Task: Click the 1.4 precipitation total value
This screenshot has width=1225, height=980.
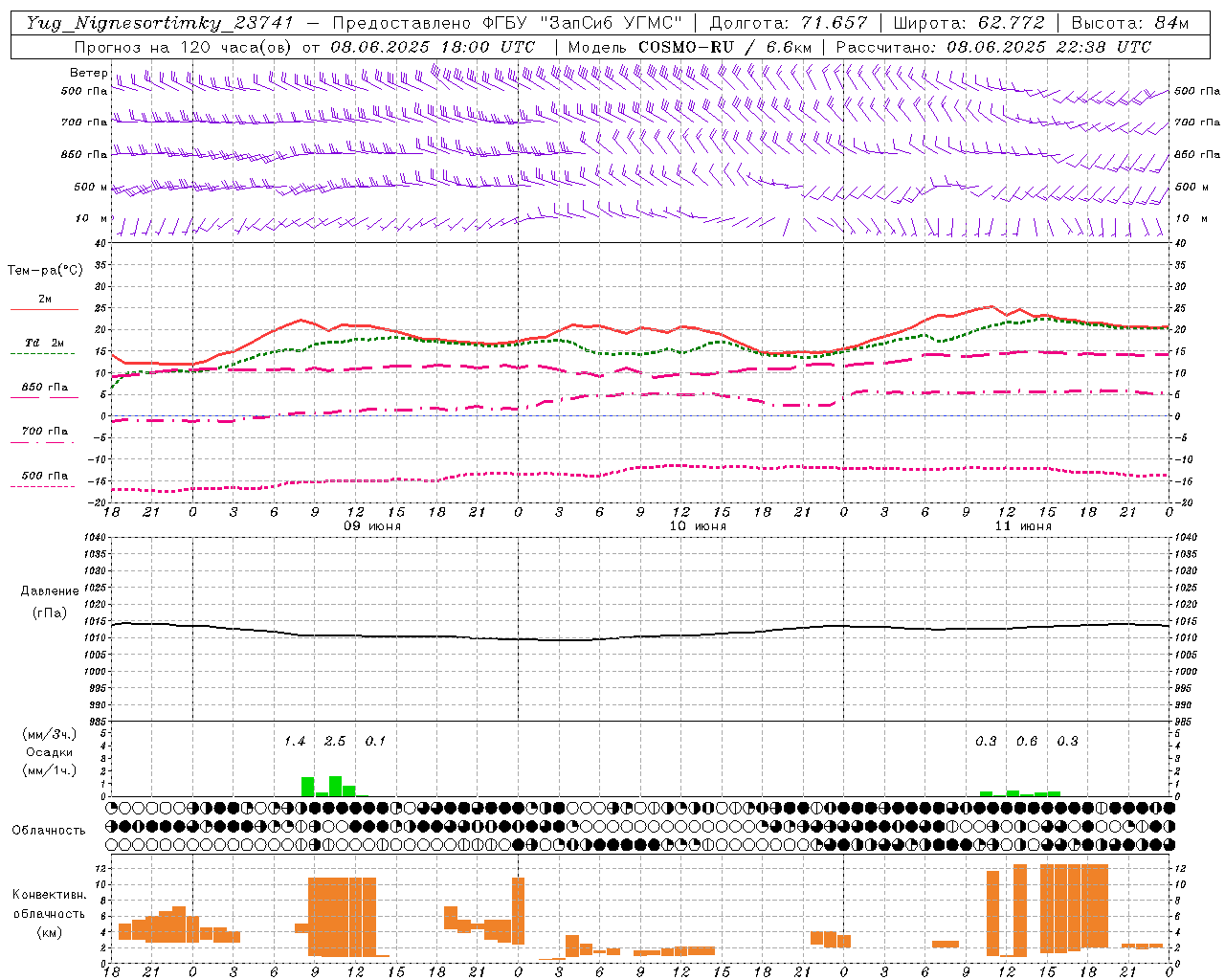Action: click(295, 741)
